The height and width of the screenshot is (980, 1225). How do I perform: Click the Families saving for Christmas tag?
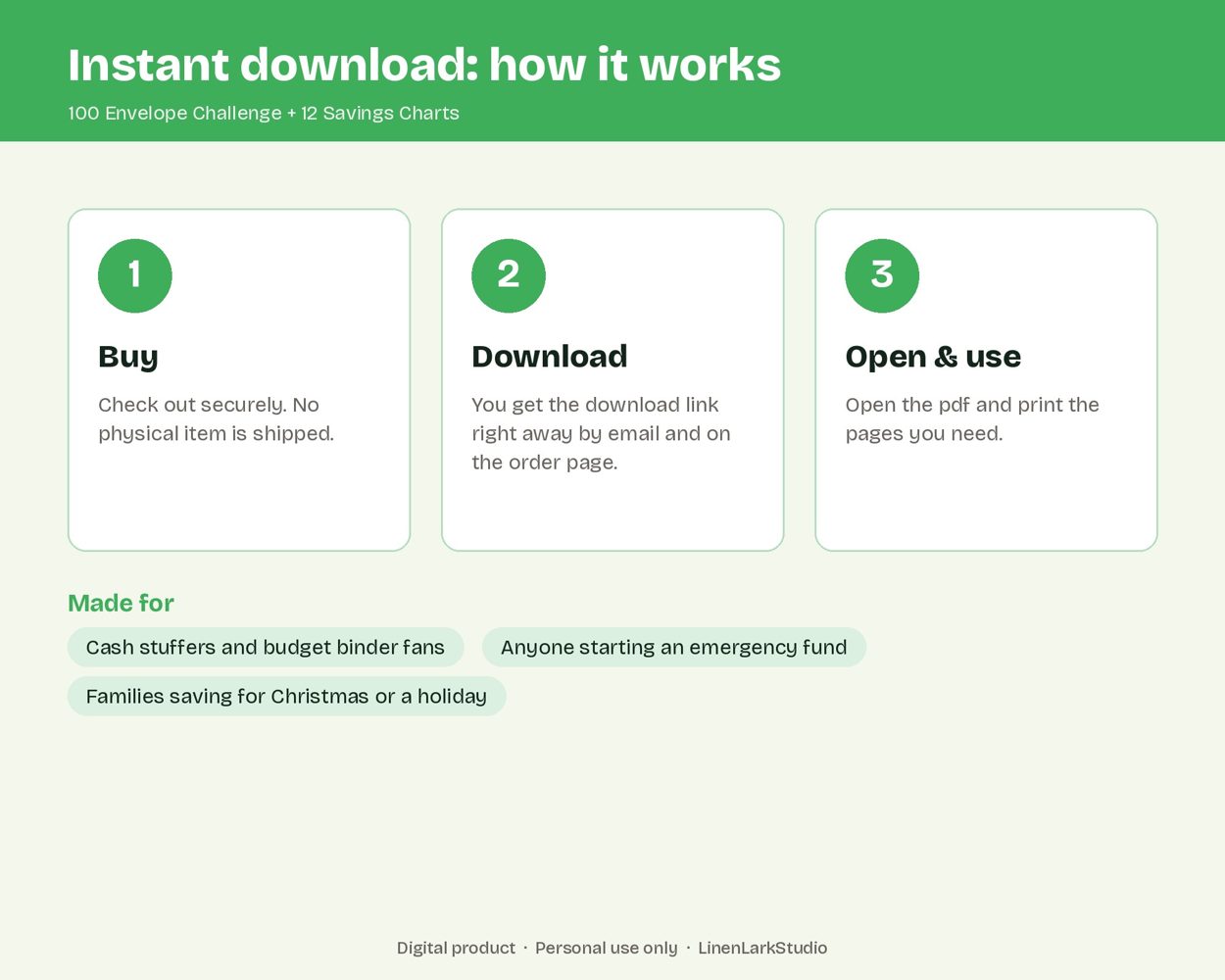[286, 696]
